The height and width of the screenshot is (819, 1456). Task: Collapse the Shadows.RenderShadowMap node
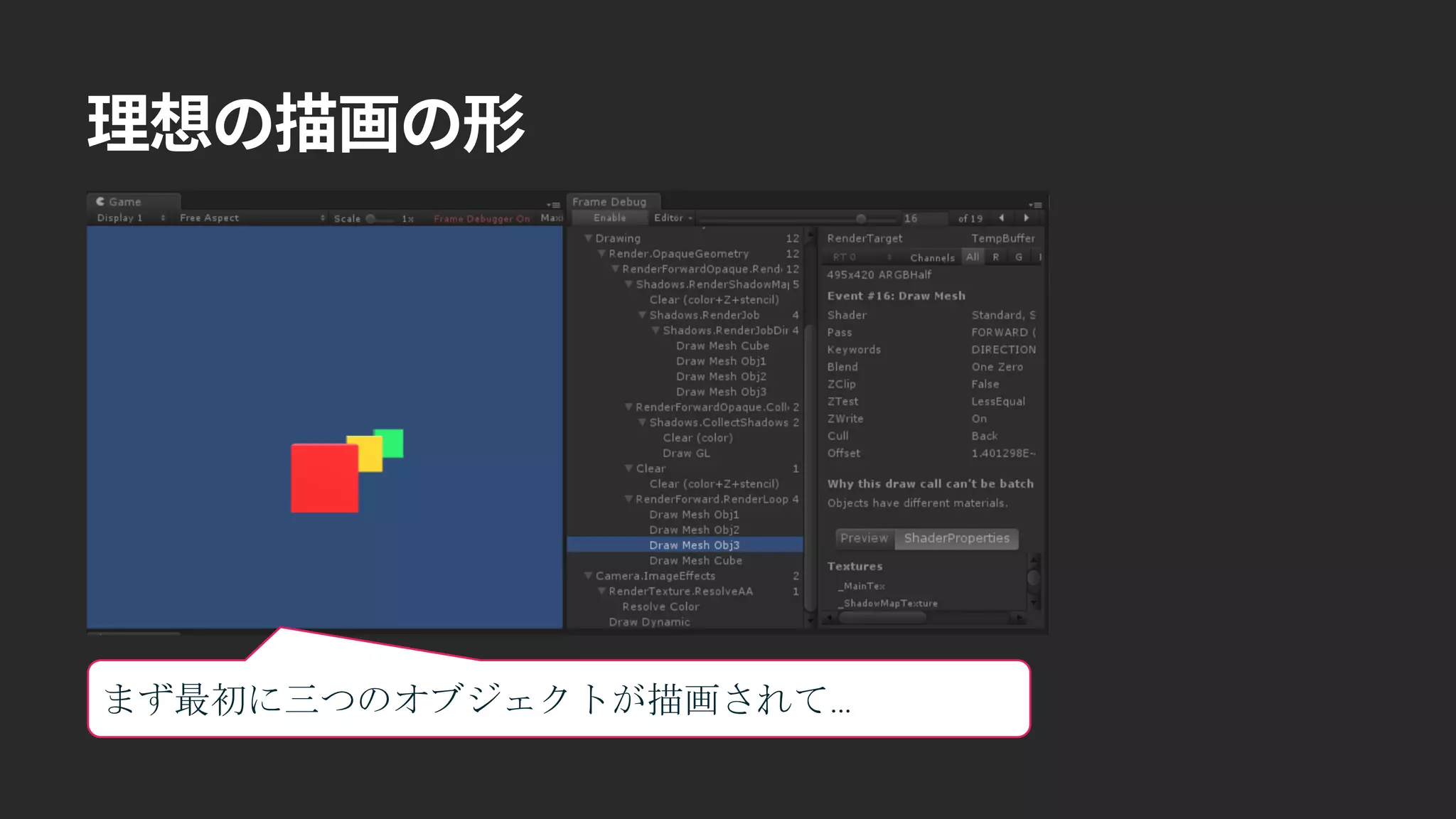tap(628, 284)
